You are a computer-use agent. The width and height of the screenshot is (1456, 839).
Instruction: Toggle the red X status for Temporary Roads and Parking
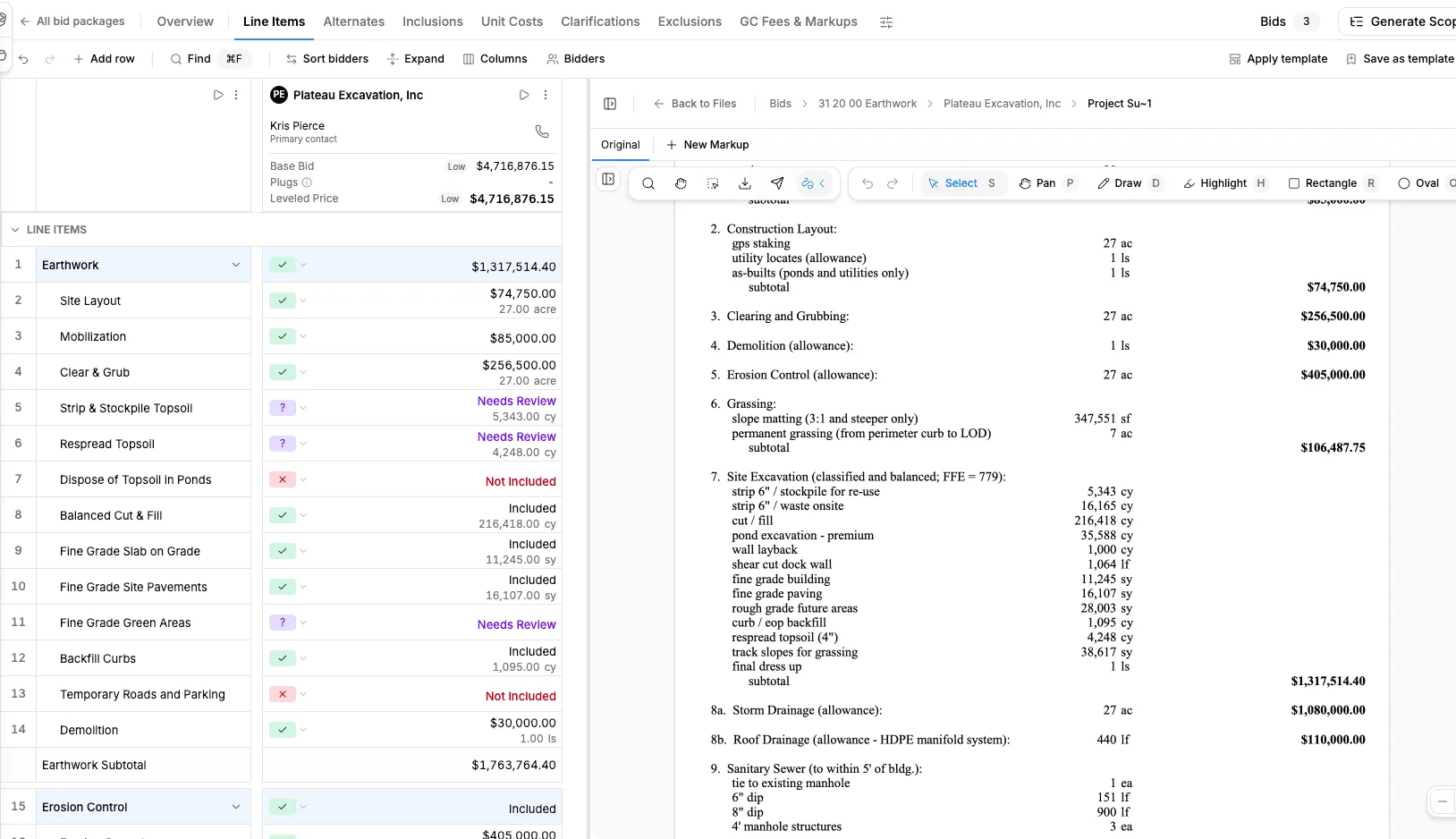tap(283, 694)
